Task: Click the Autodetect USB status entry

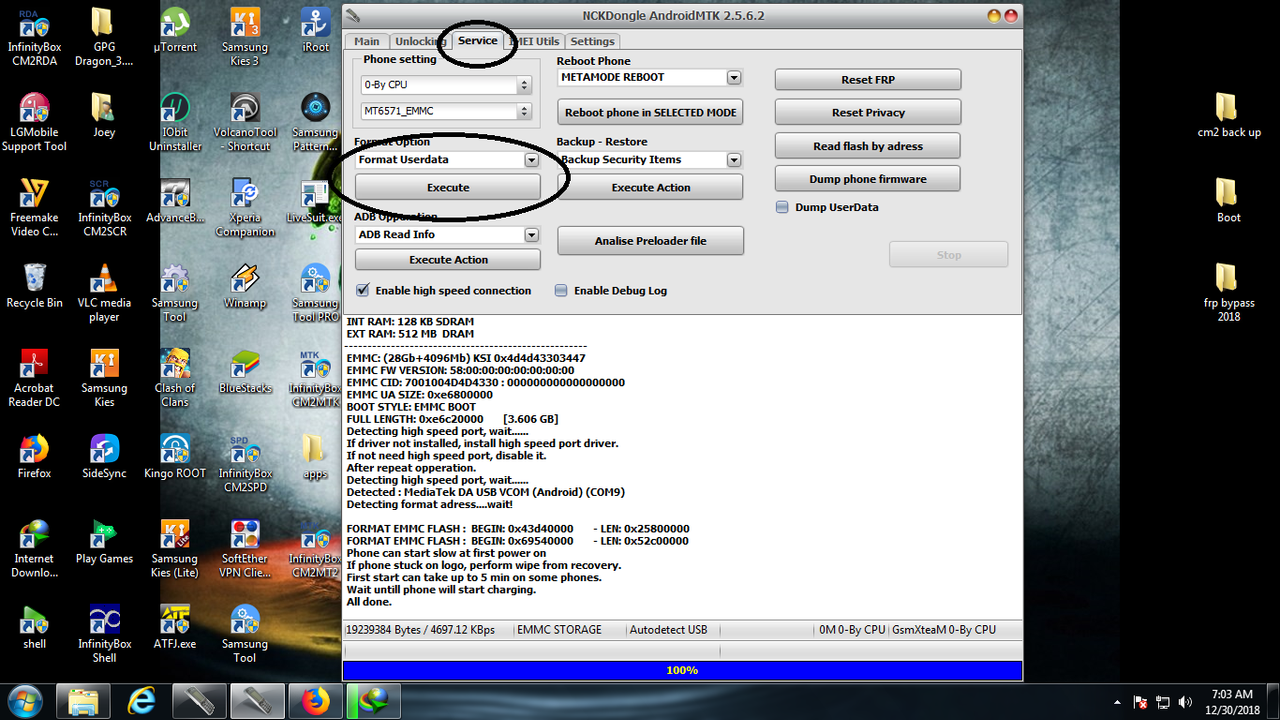Action: tap(668, 630)
